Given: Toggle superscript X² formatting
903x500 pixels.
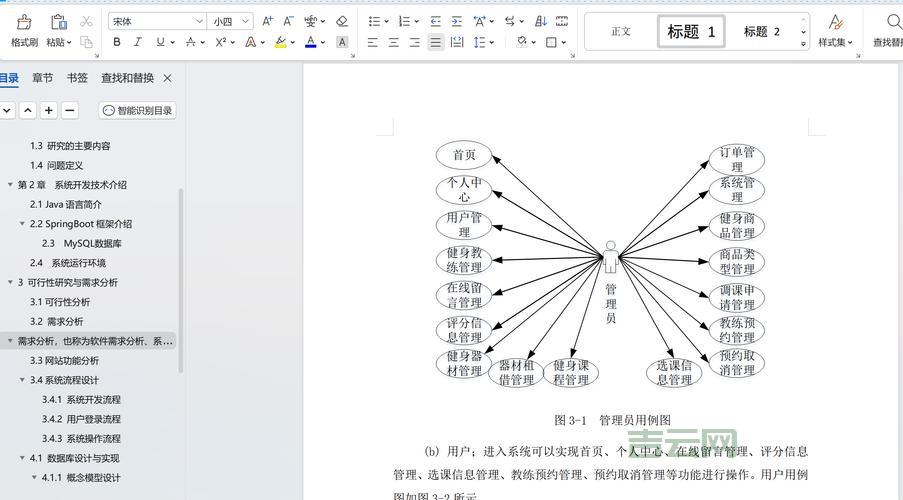Looking at the screenshot, I should pyautogui.click(x=221, y=42).
